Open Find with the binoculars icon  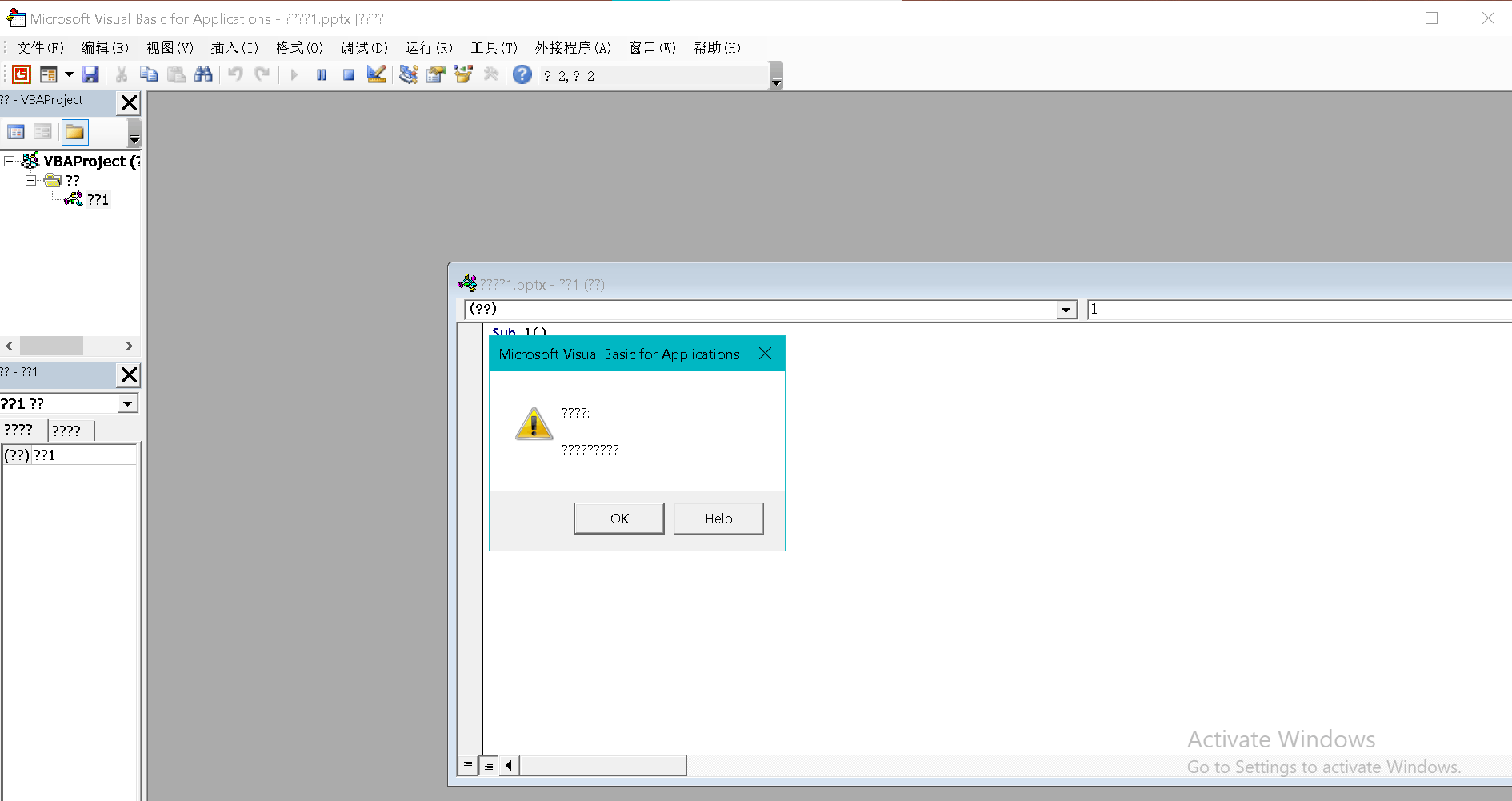pyautogui.click(x=203, y=74)
